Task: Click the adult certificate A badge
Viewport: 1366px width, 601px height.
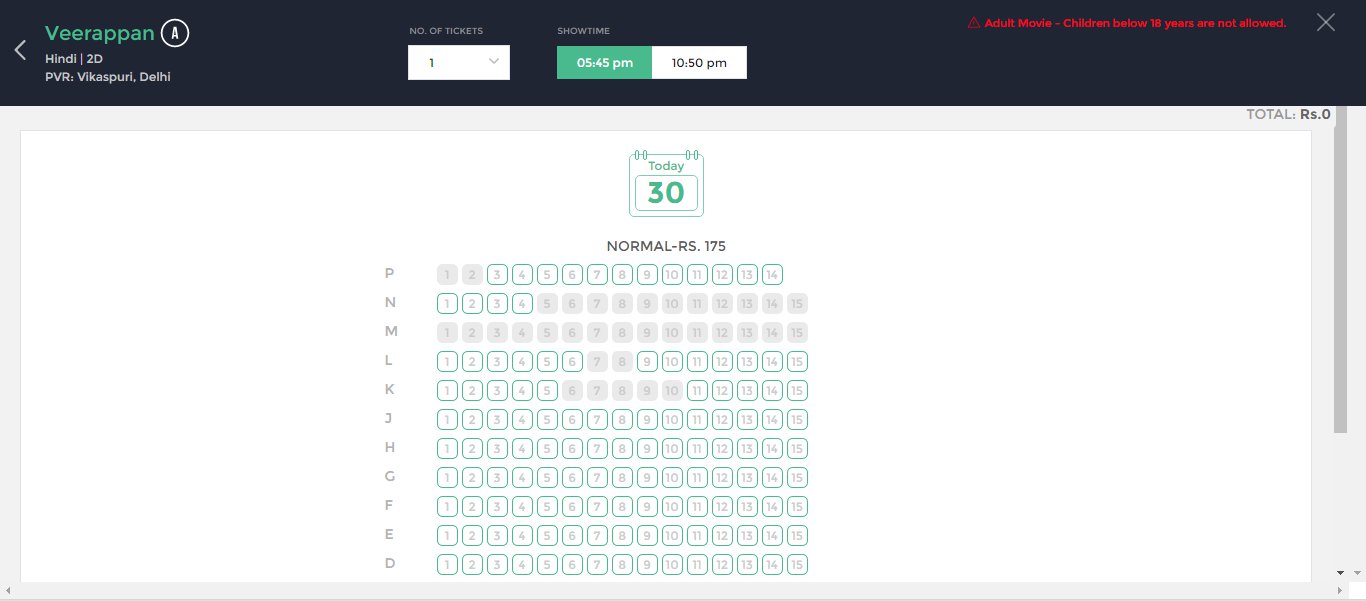Action: (175, 34)
